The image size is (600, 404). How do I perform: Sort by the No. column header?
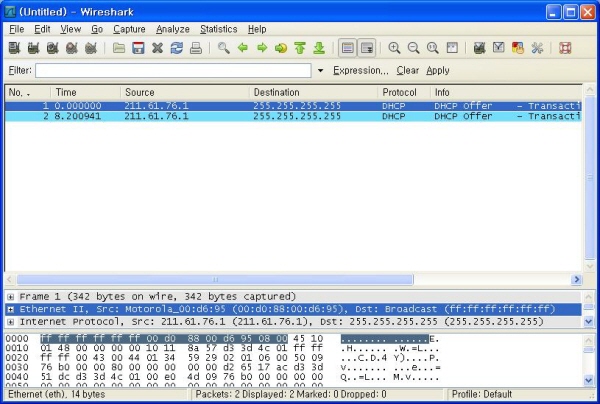(28, 93)
